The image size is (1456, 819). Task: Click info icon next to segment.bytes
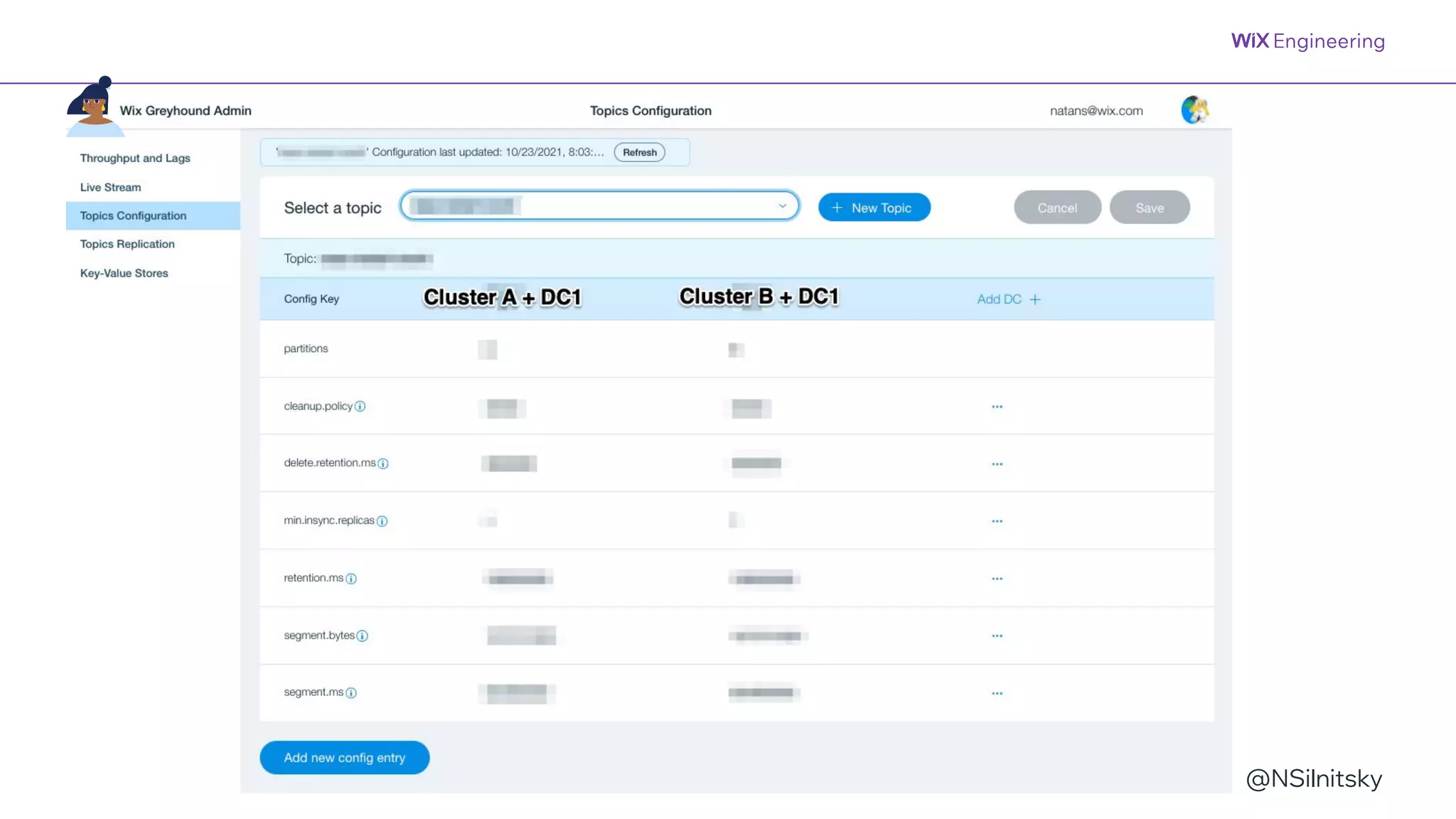point(362,636)
